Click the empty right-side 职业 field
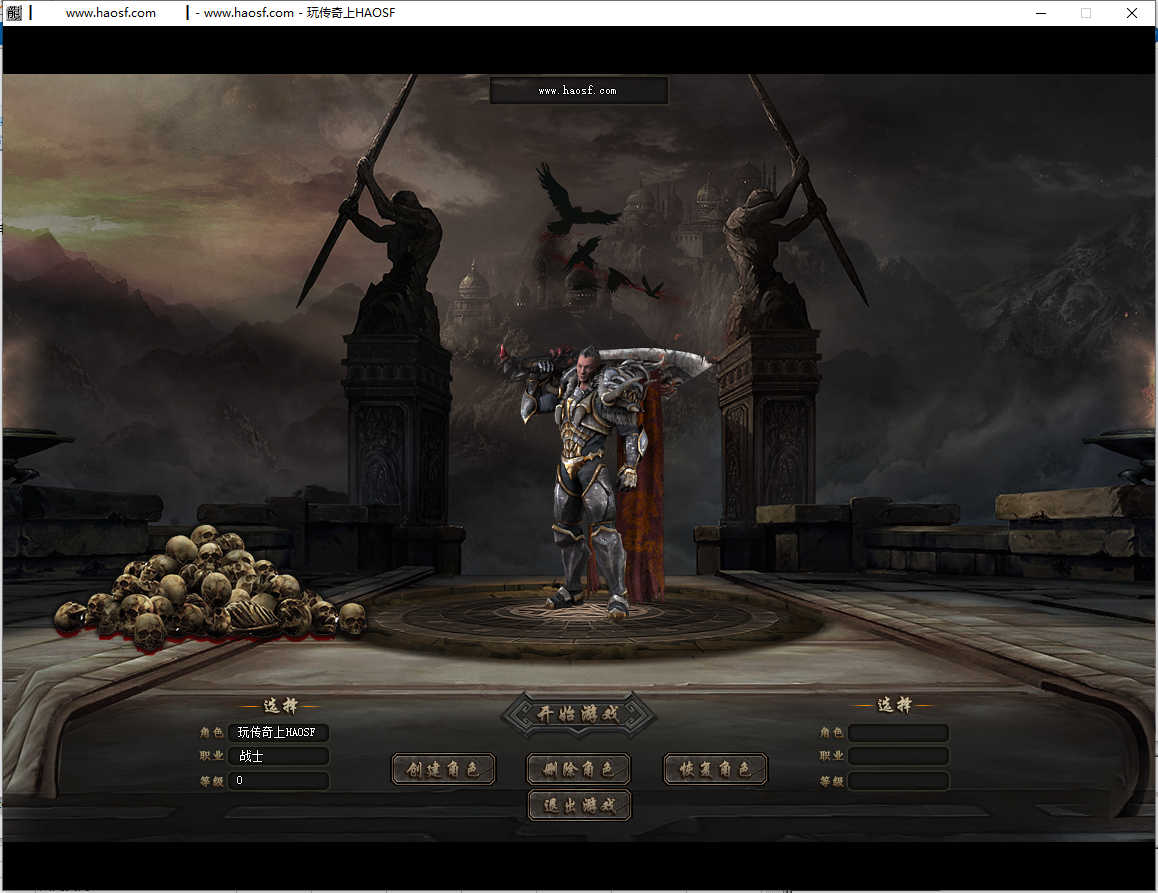The width and height of the screenshot is (1158, 893). 897,757
